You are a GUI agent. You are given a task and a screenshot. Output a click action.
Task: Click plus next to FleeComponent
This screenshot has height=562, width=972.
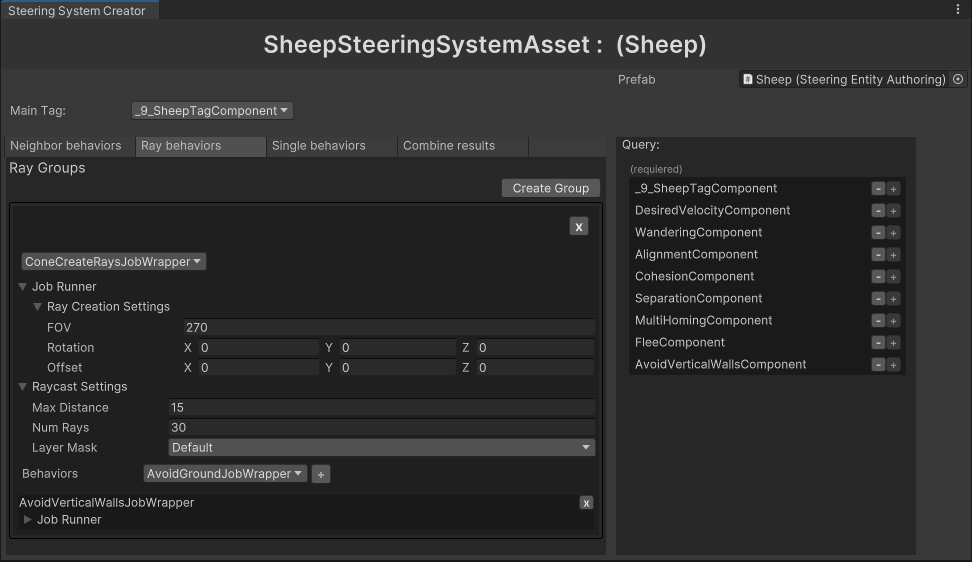tap(894, 343)
